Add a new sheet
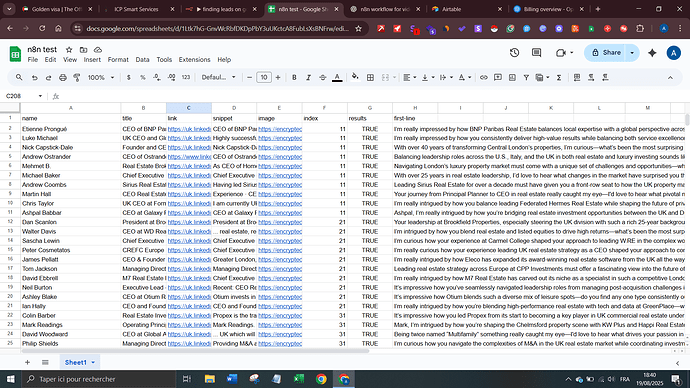Screen dimensions: 690x388 pos(27,362)
